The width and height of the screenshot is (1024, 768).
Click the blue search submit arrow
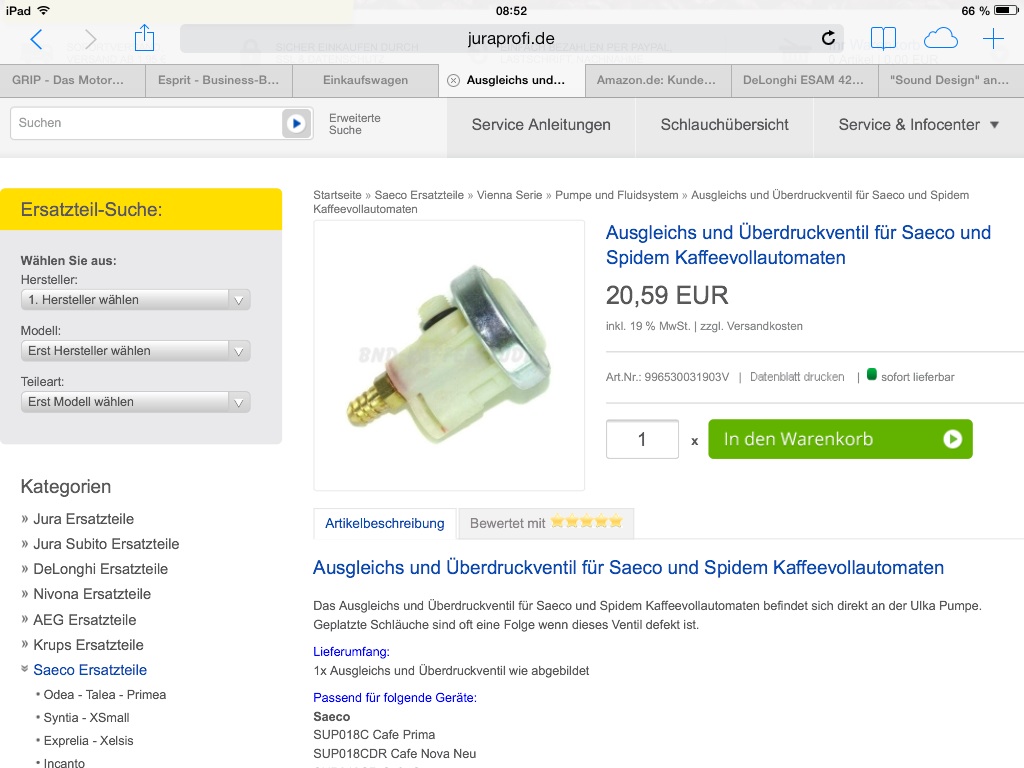click(x=295, y=123)
